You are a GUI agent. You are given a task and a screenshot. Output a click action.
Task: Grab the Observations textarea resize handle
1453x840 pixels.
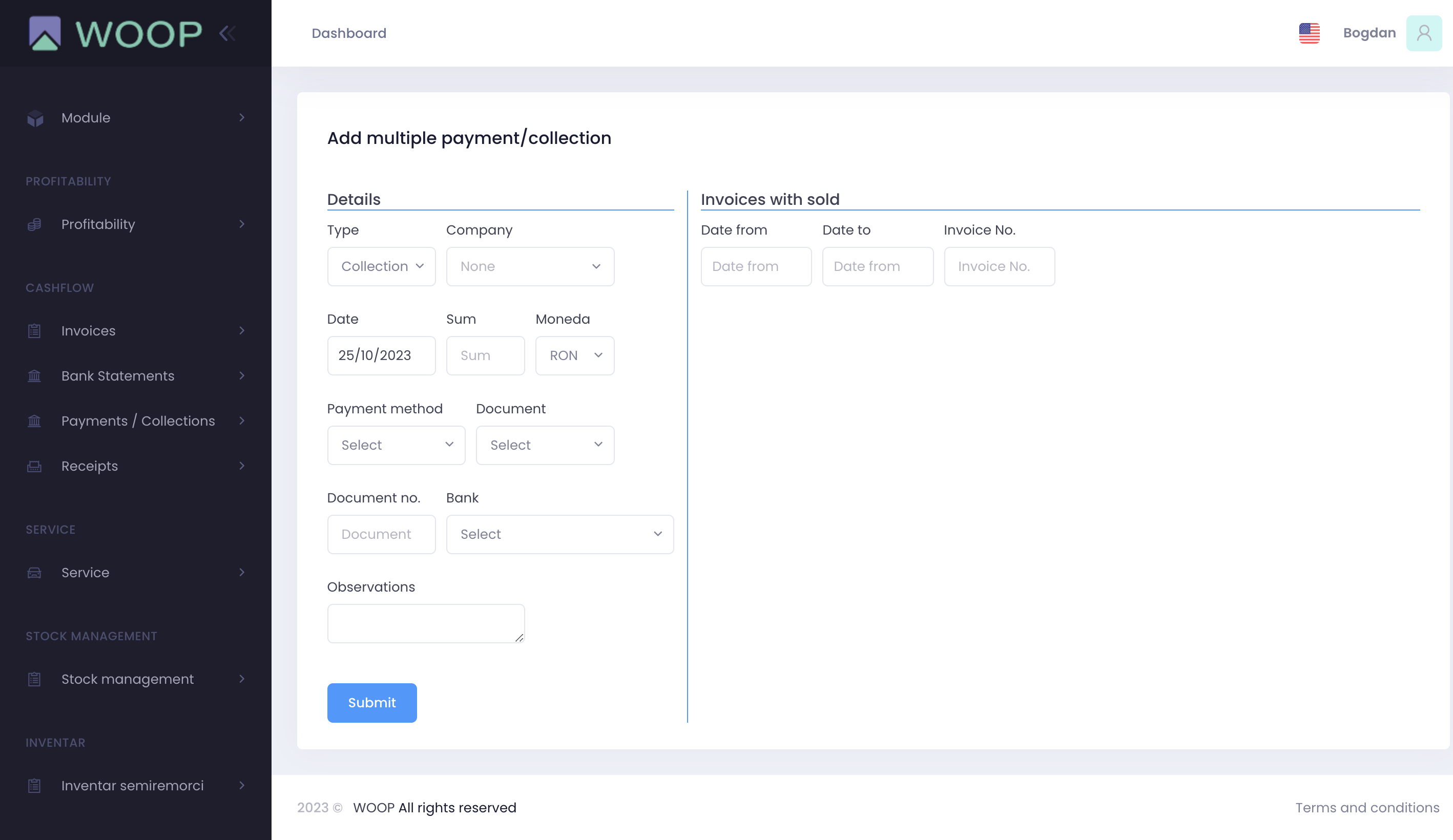pos(519,637)
